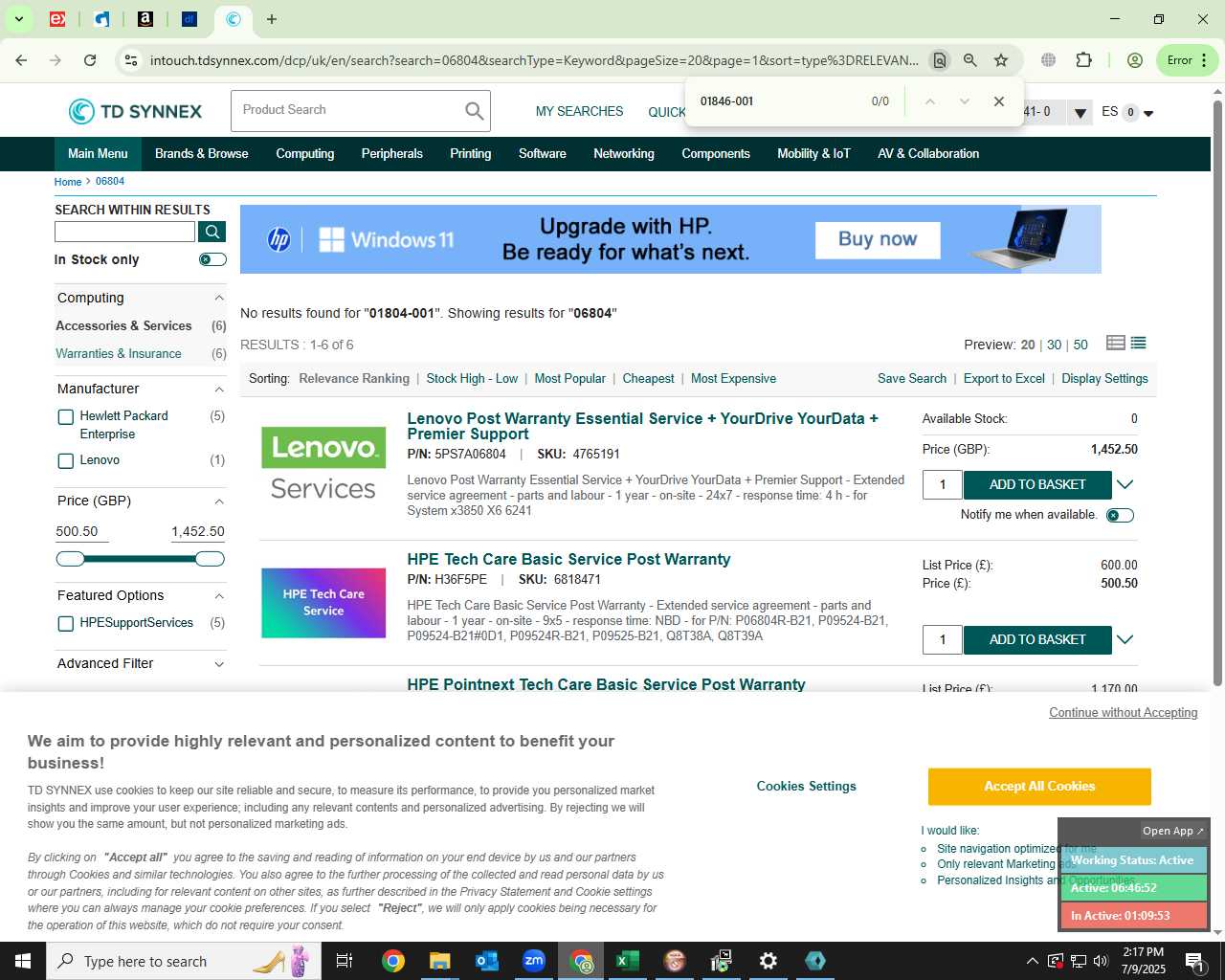Collapse the Computing filter section
Screen dimensions: 1225x980
(219, 299)
